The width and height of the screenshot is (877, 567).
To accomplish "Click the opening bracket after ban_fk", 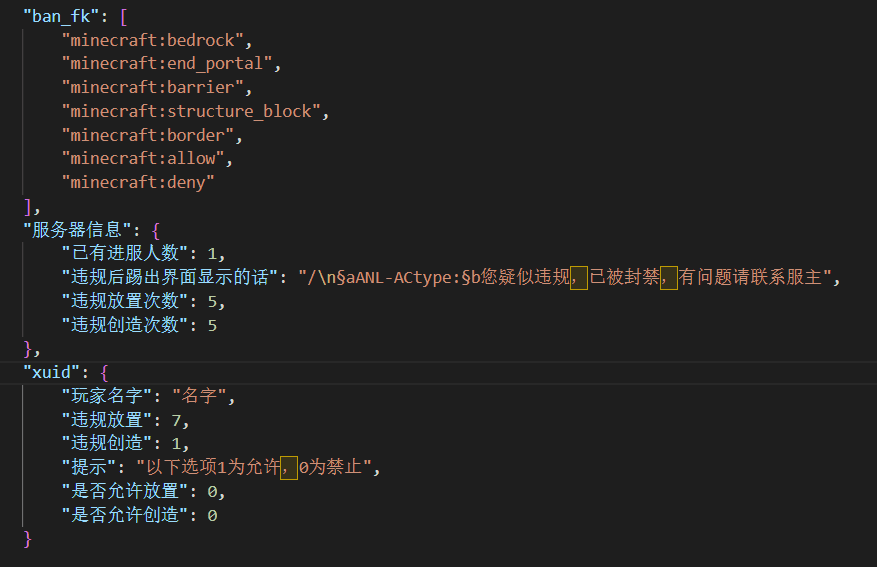I will [x=124, y=17].
